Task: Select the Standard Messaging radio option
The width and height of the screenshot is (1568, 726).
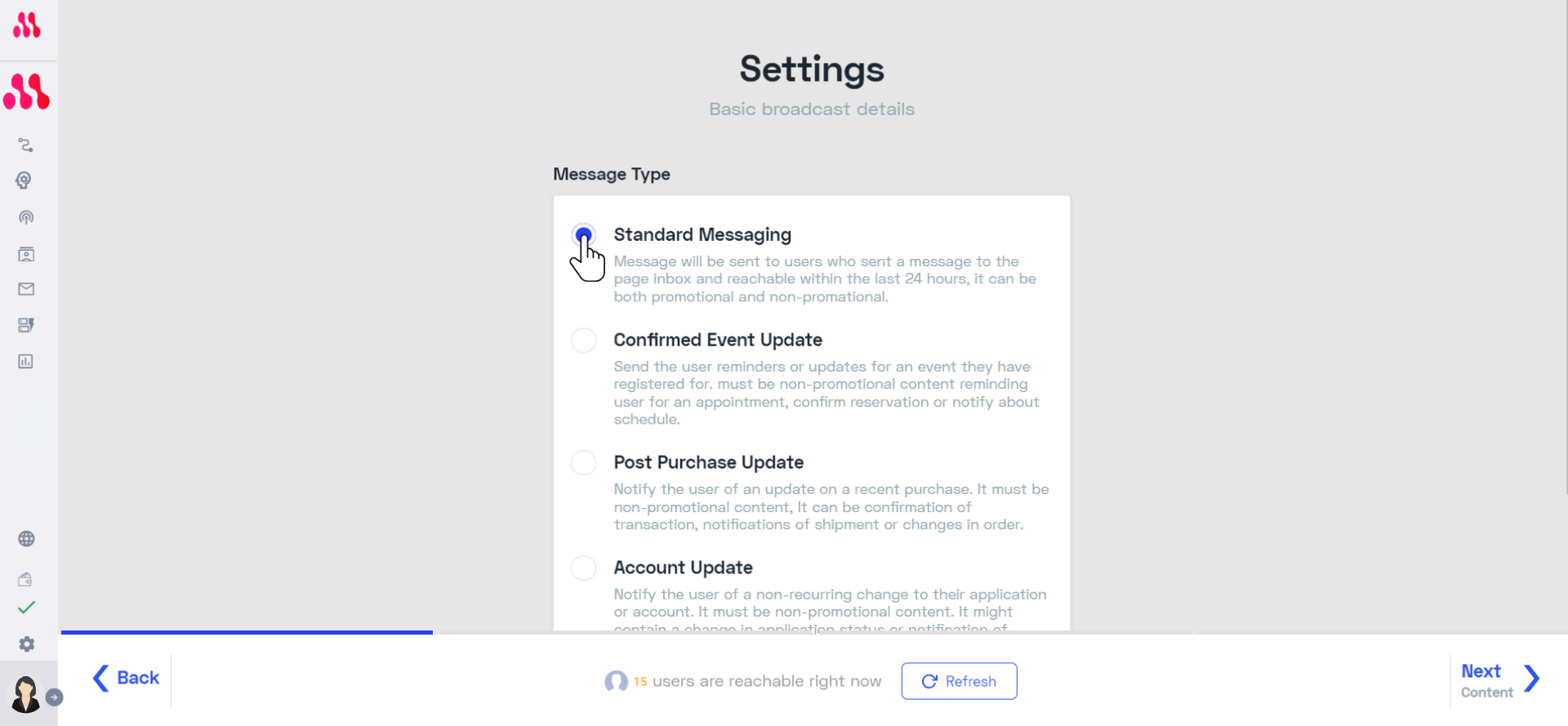Action: click(x=583, y=235)
